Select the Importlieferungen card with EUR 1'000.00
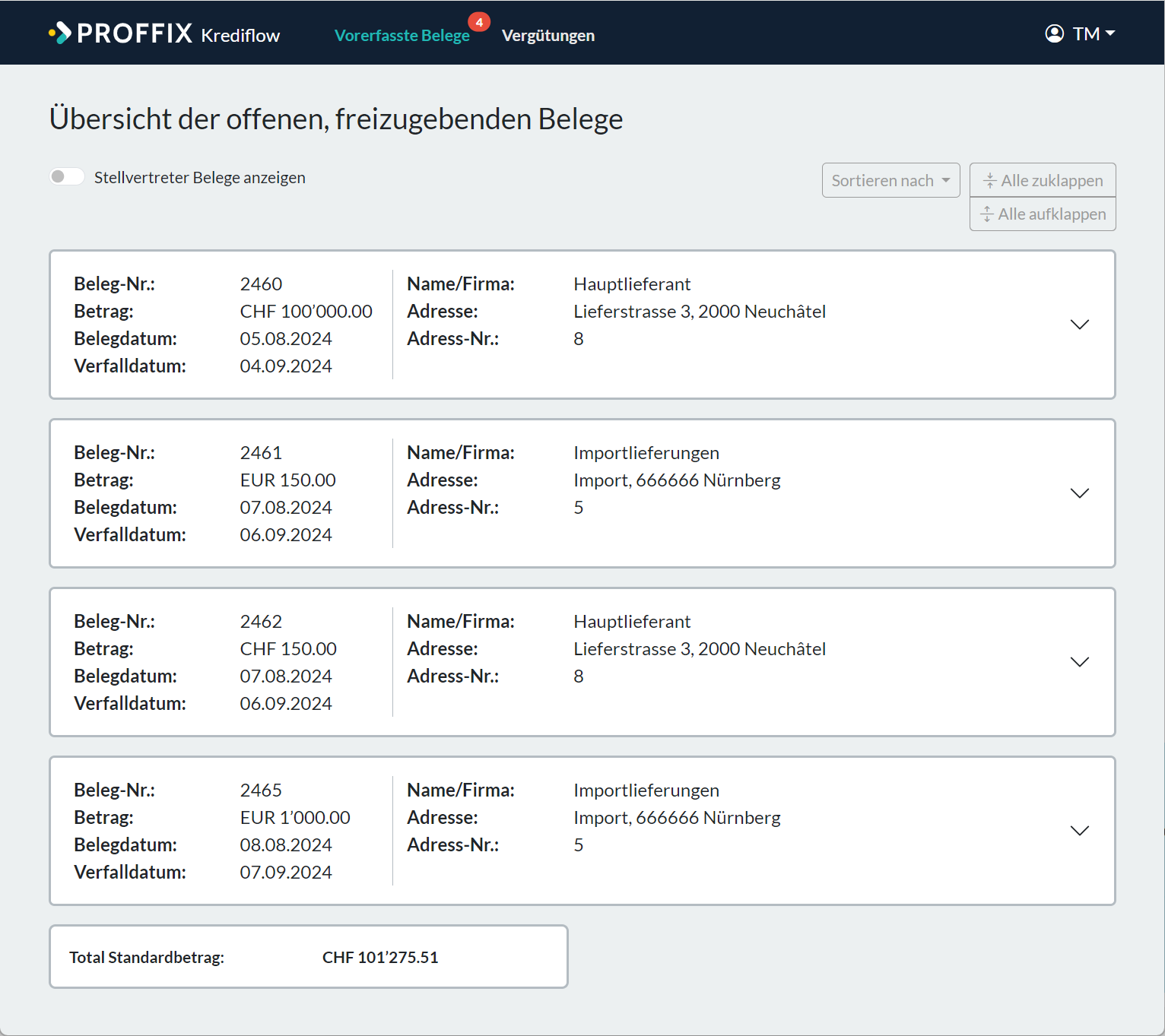 (582, 831)
